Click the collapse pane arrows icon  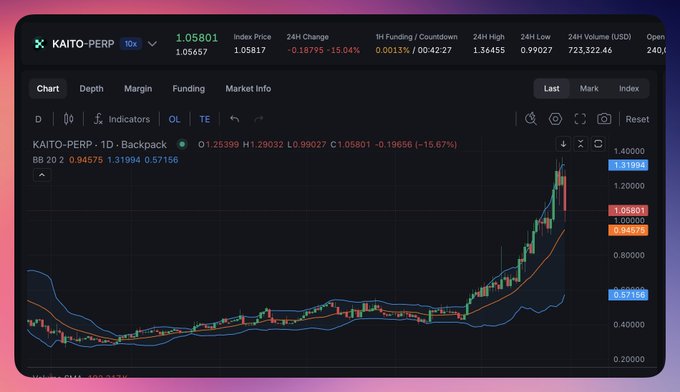[x=581, y=144]
